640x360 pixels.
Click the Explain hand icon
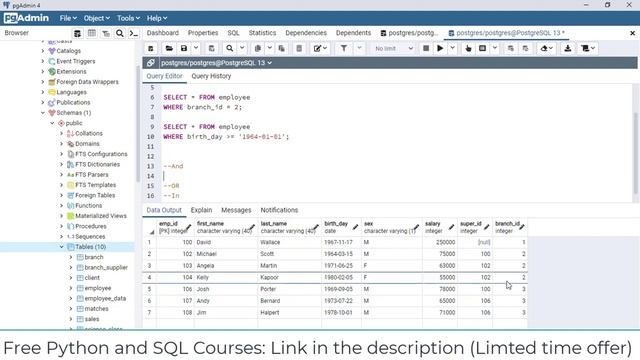[468, 48]
